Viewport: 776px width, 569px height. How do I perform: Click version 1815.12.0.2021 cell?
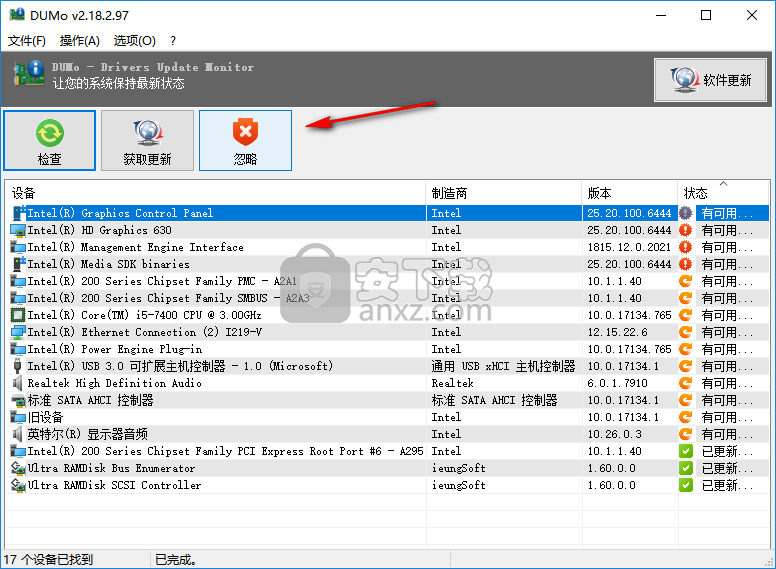(x=629, y=247)
